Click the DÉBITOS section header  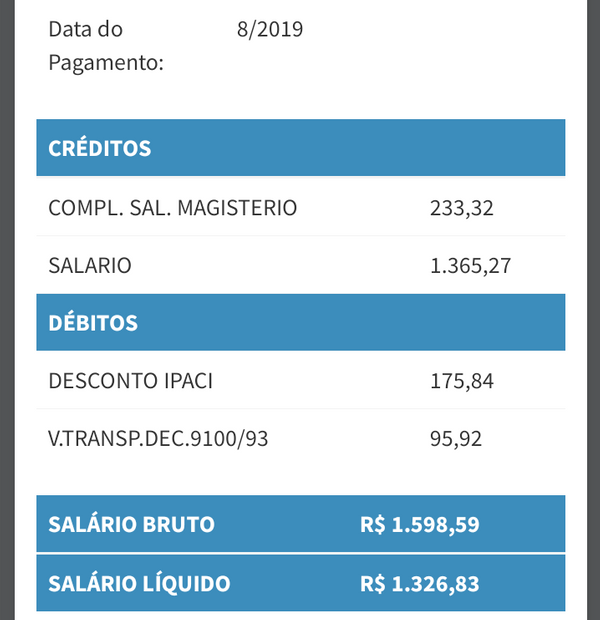[93, 323]
